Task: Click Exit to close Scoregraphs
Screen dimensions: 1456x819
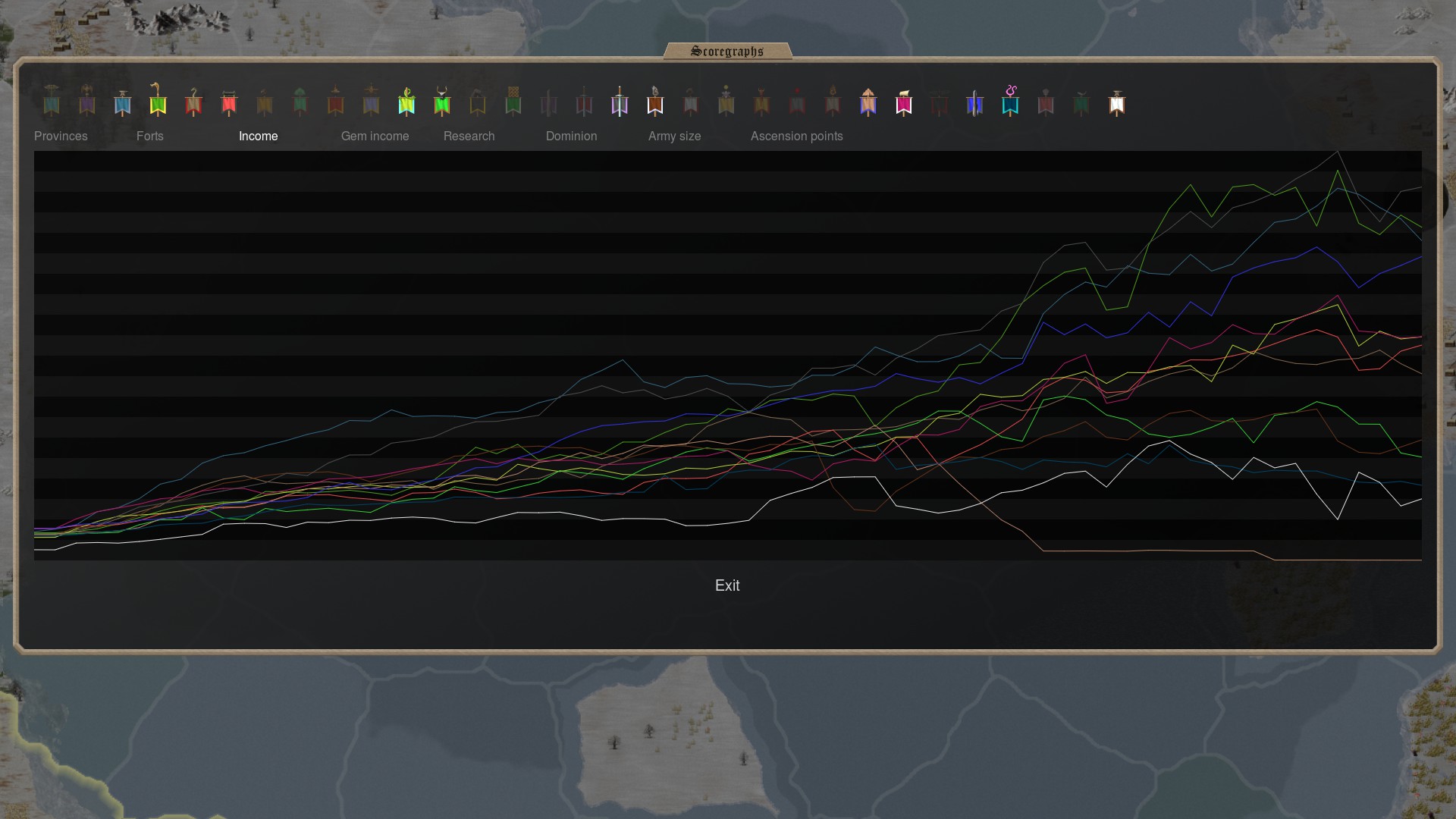Action: pyautogui.click(x=726, y=585)
